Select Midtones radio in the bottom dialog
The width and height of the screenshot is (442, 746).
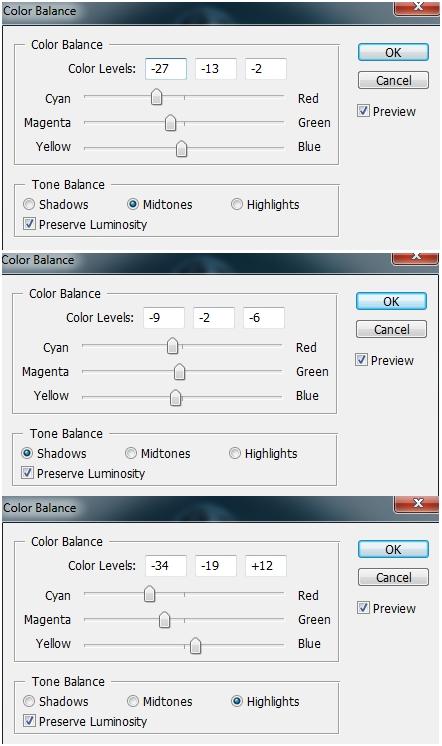(x=133, y=701)
